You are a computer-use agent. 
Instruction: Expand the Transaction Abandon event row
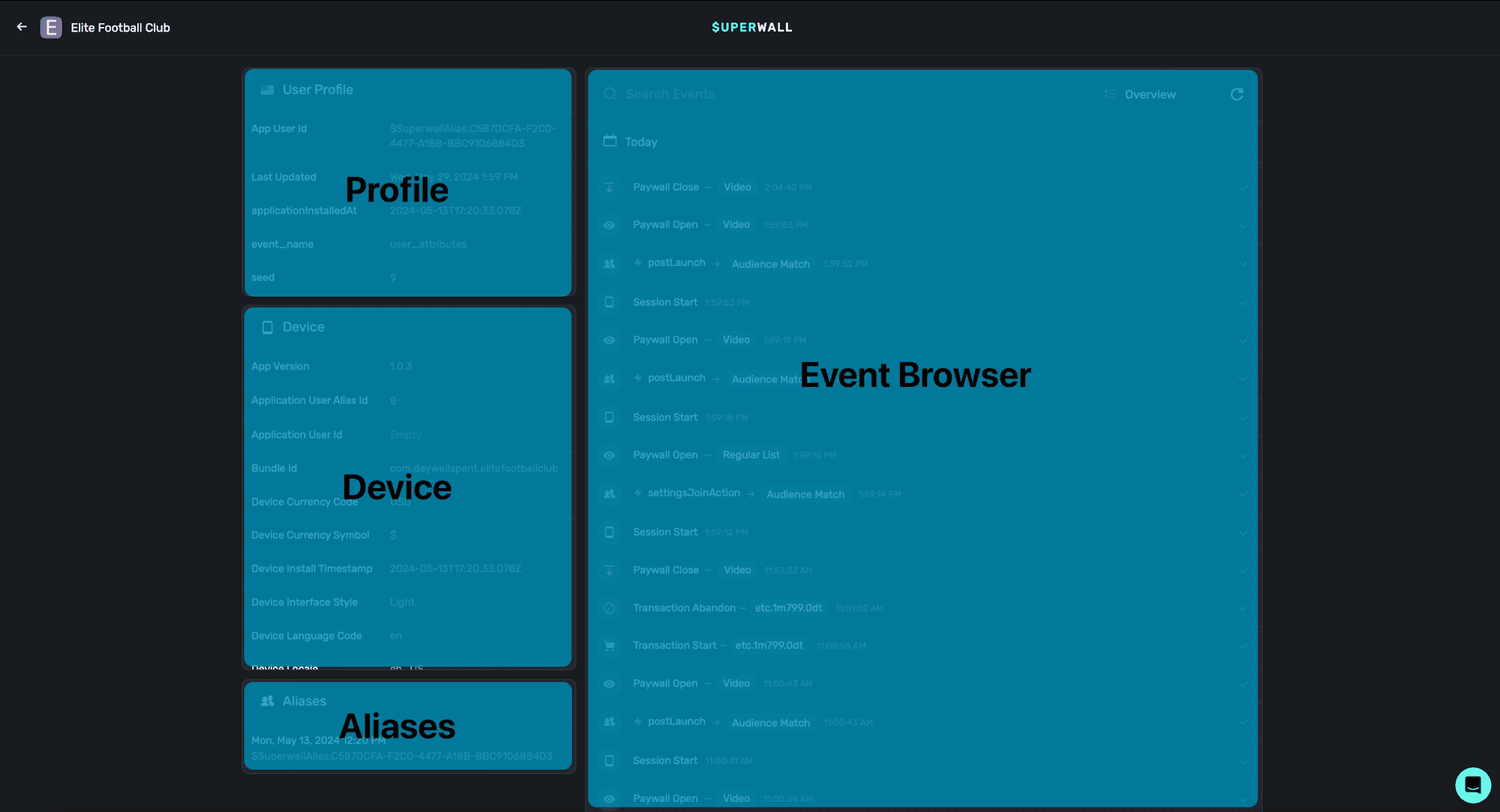point(1243,609)
